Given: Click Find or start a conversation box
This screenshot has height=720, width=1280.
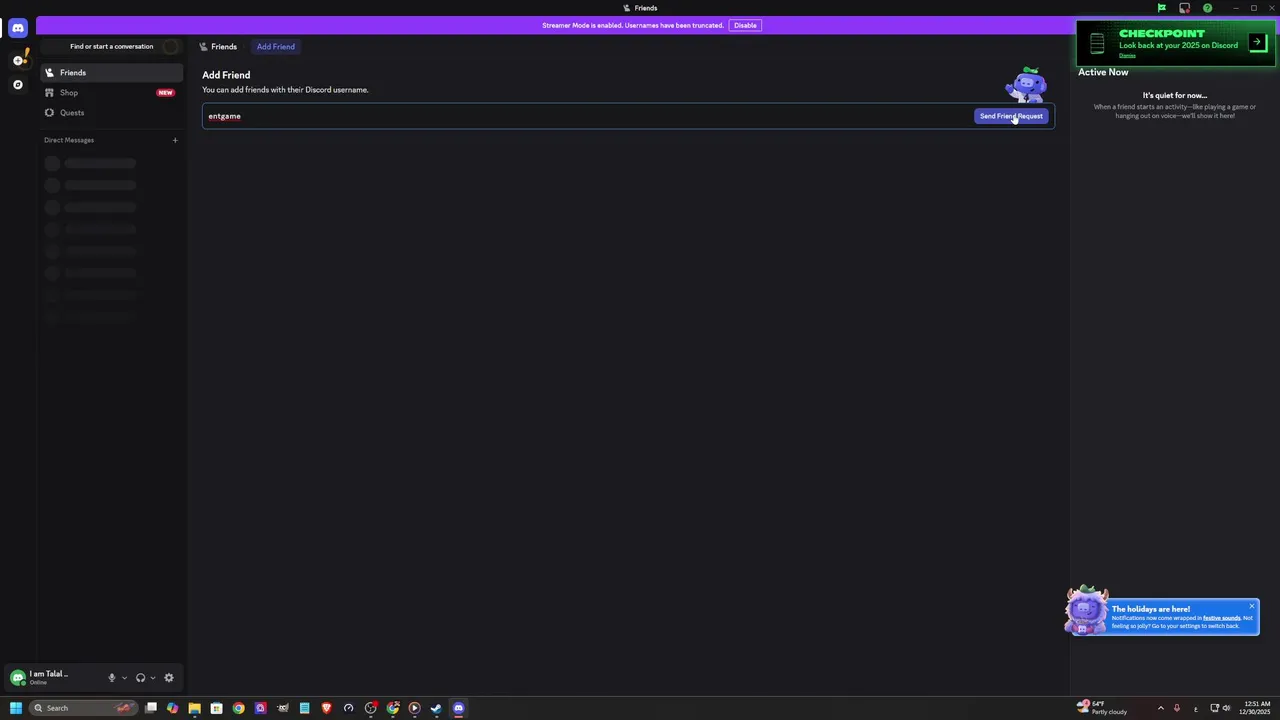Looking at the screenshot, I should coord(112,46).
